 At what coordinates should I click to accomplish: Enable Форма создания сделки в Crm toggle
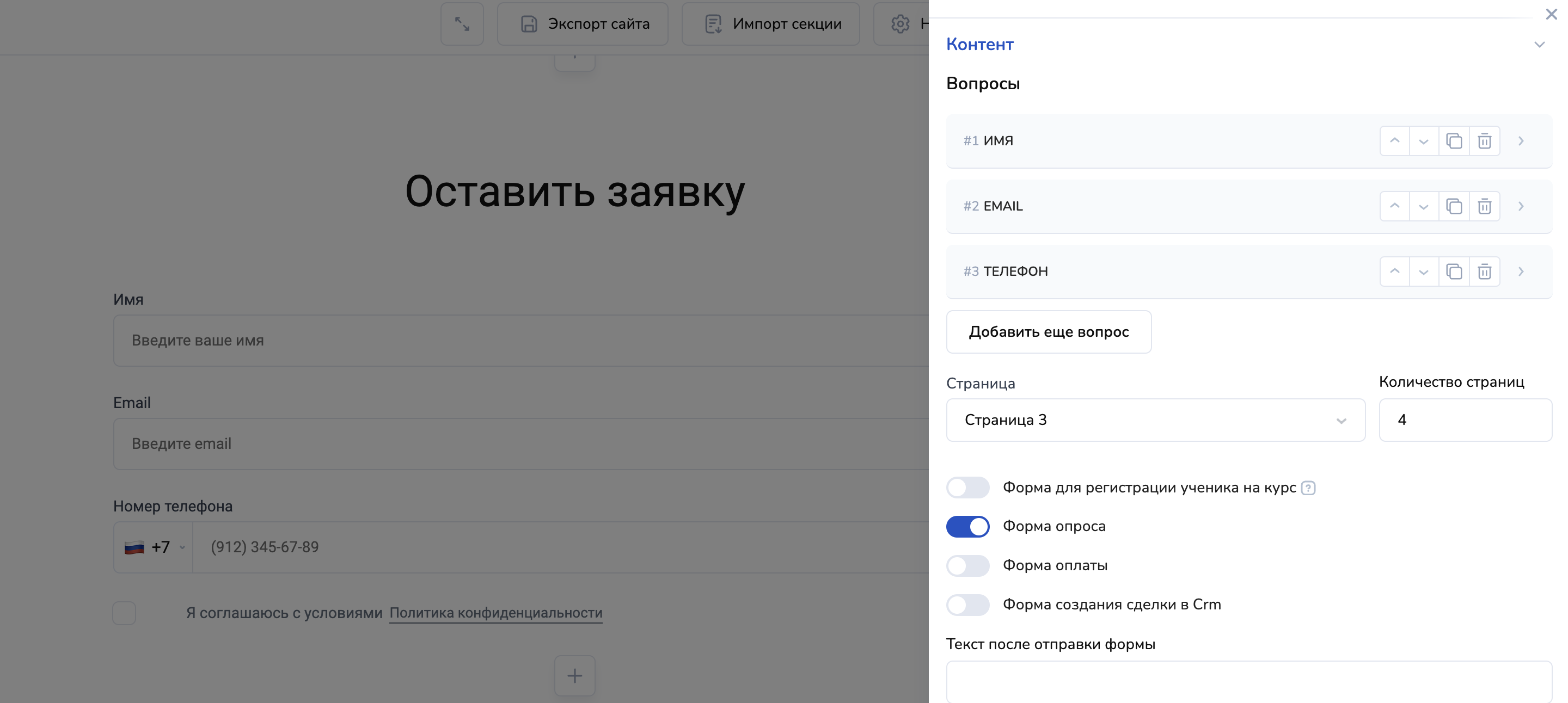pyautogui.click(x=967, y=605)
